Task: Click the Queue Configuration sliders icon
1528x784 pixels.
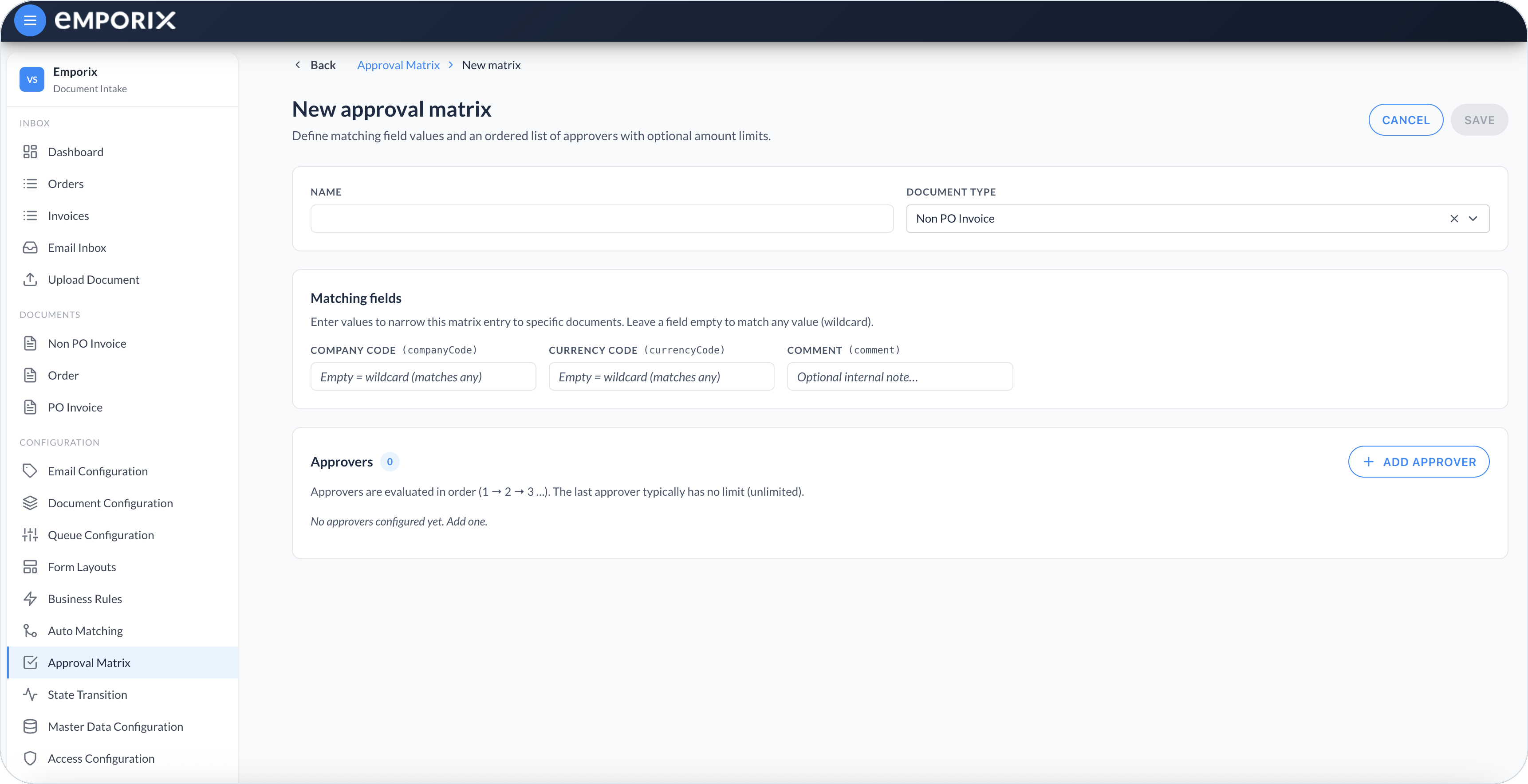Action: pyautogui.click(x=30, y=535)
